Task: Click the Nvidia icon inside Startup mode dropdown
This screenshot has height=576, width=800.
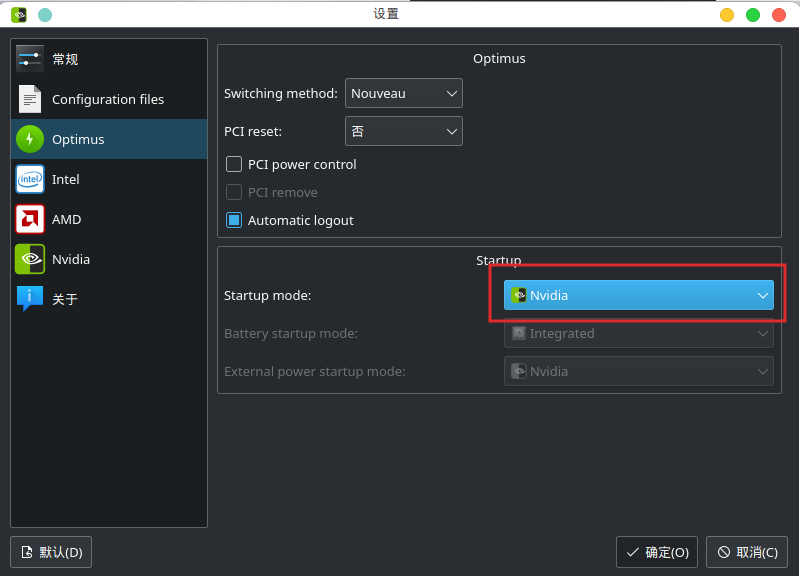Action: [518, 295]
